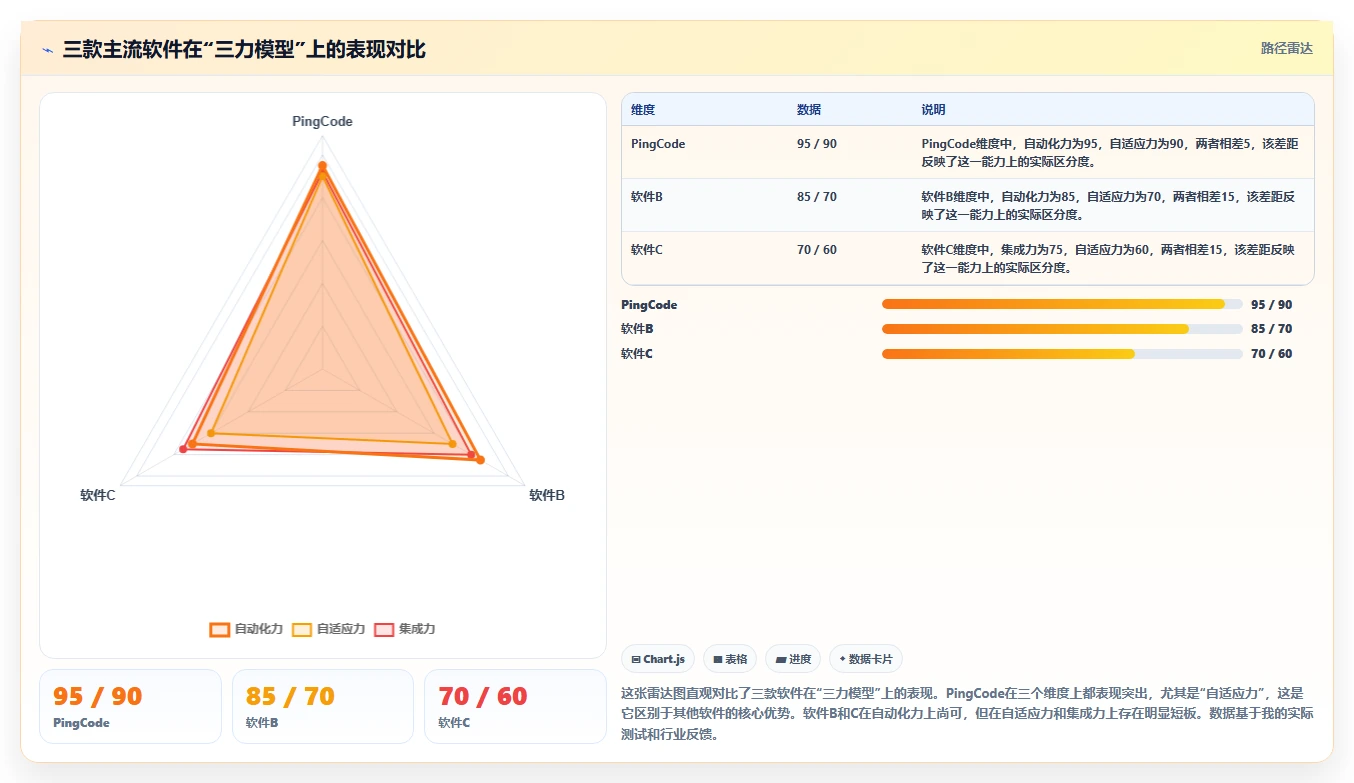Screen dimensions: 1354x783
Task: Open the orange 95 / 90 PingCode data card
Action: tap(130, 706)
